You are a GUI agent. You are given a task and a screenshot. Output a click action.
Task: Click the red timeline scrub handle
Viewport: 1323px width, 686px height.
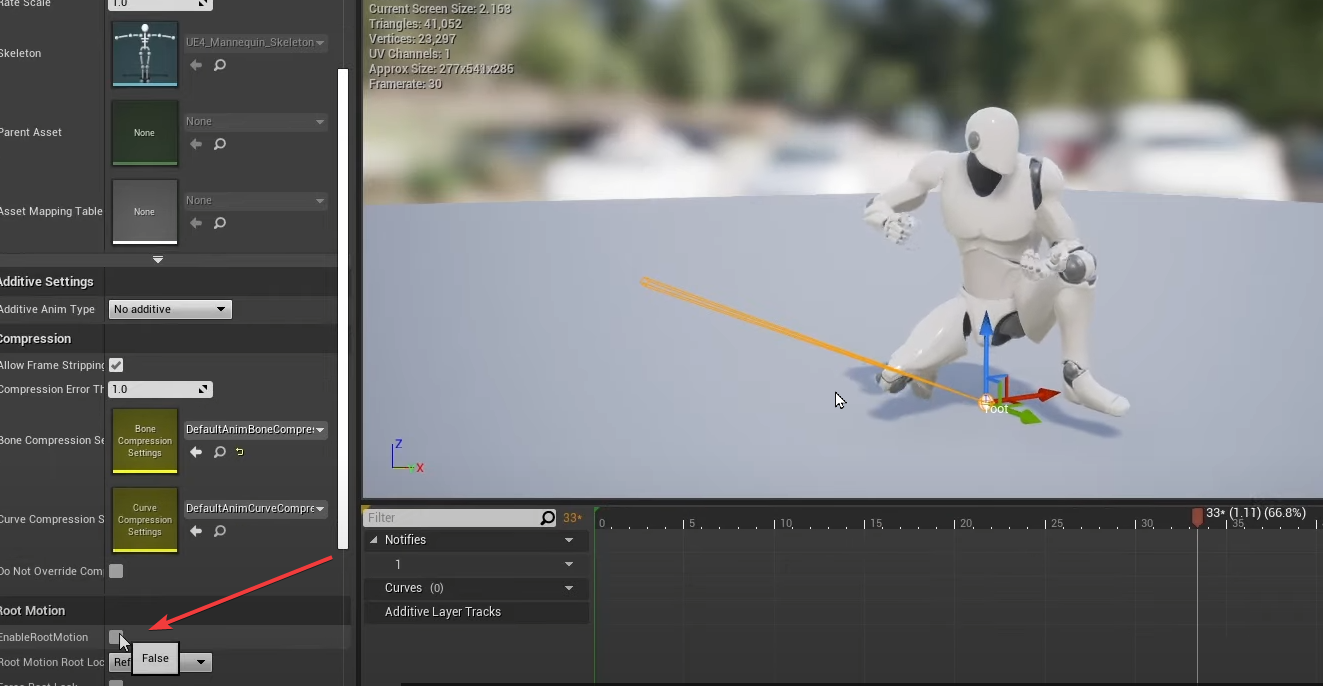point(1197,516)
